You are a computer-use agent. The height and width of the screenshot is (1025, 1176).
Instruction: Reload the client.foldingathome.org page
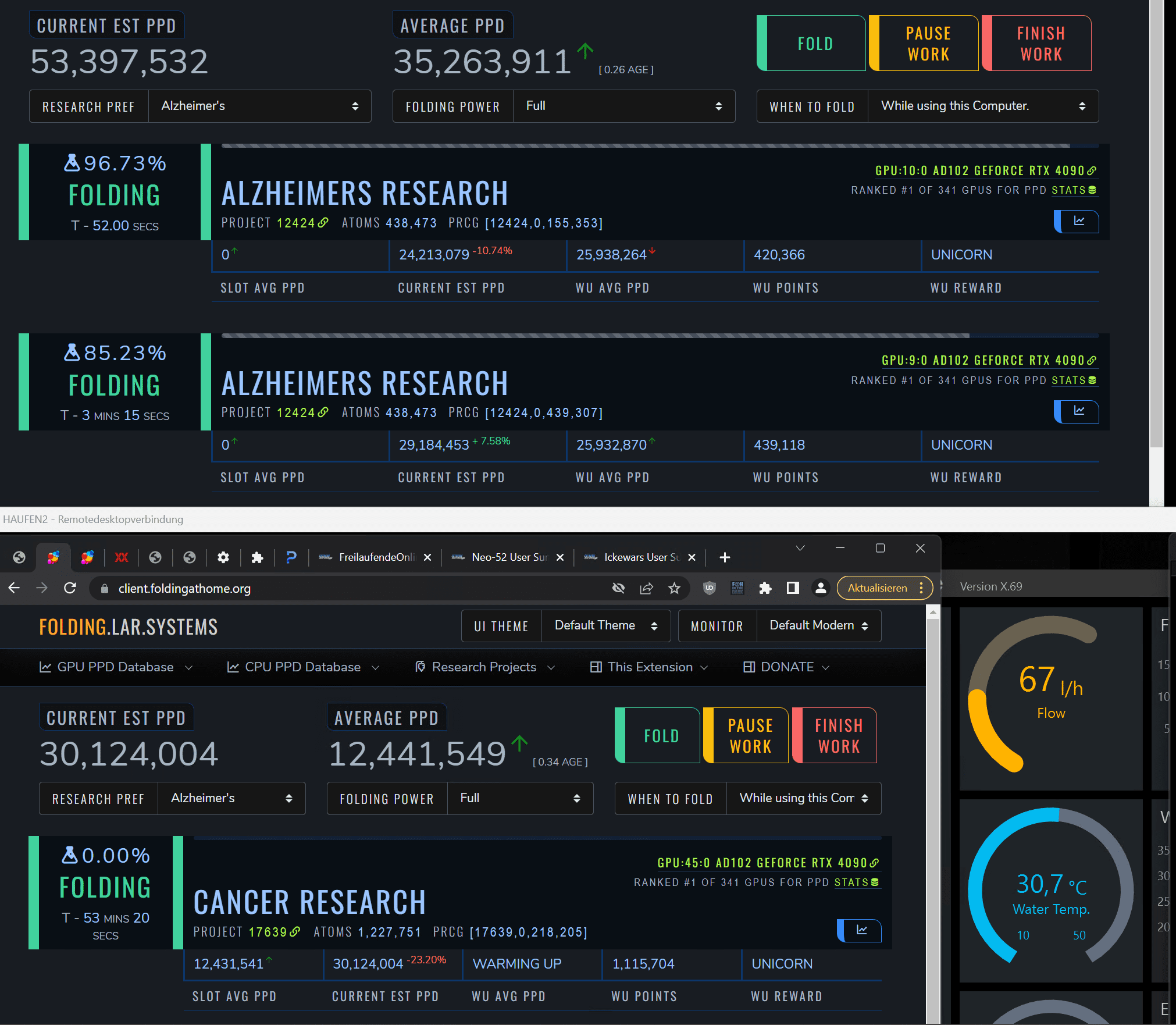tap(70, 588)
